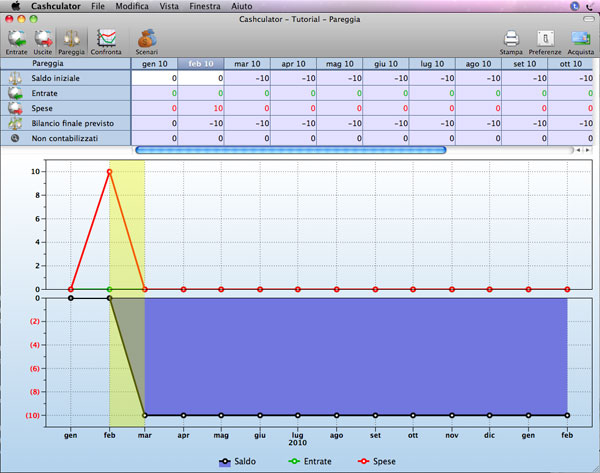Open Preferenze settings
Image resolution: width=600 pixels, height=473 pixels.
pyautogui.click(x=544, y=39)
